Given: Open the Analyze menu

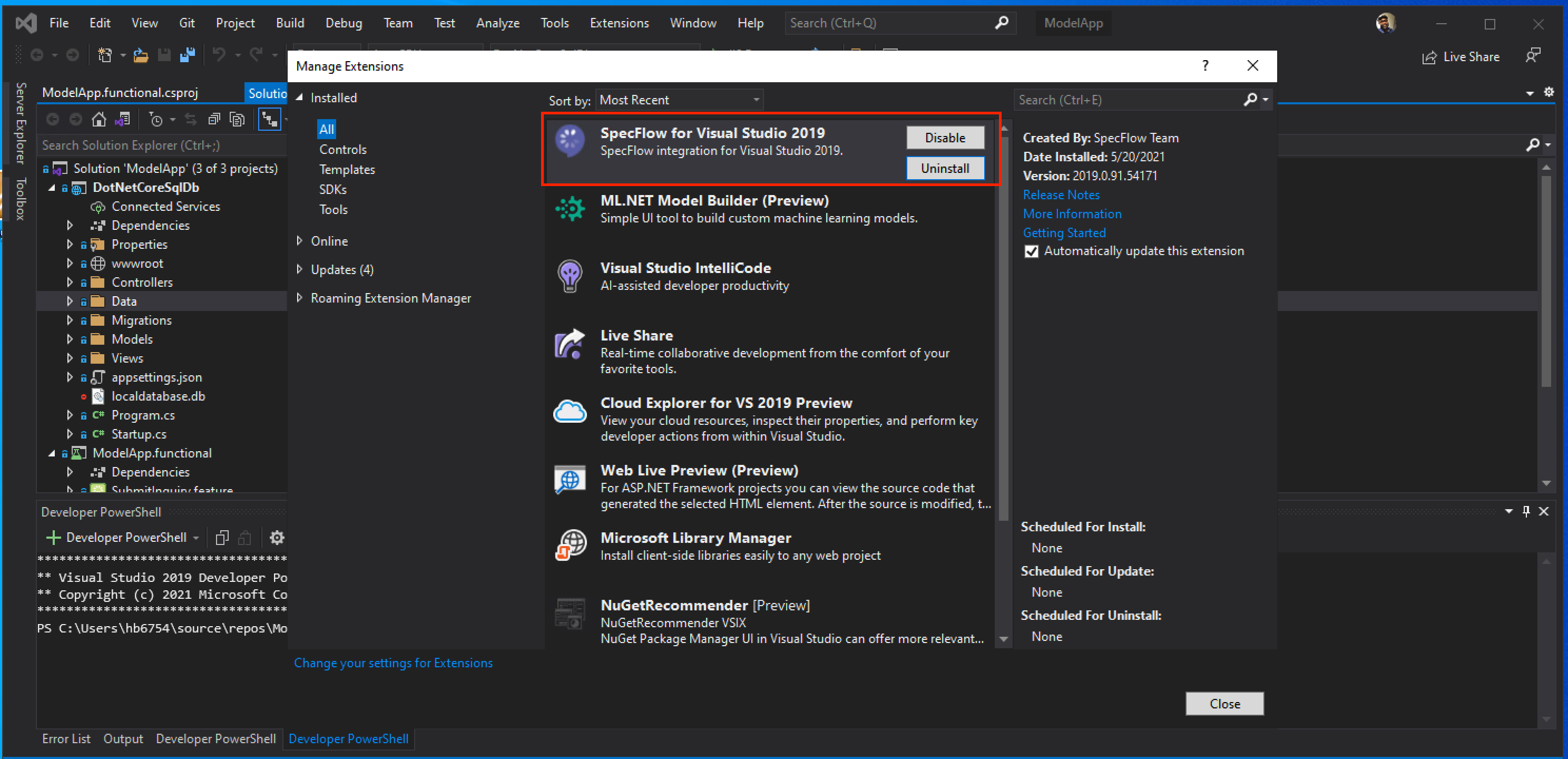Looking at the screenshot, I should (x=497, y=23).
